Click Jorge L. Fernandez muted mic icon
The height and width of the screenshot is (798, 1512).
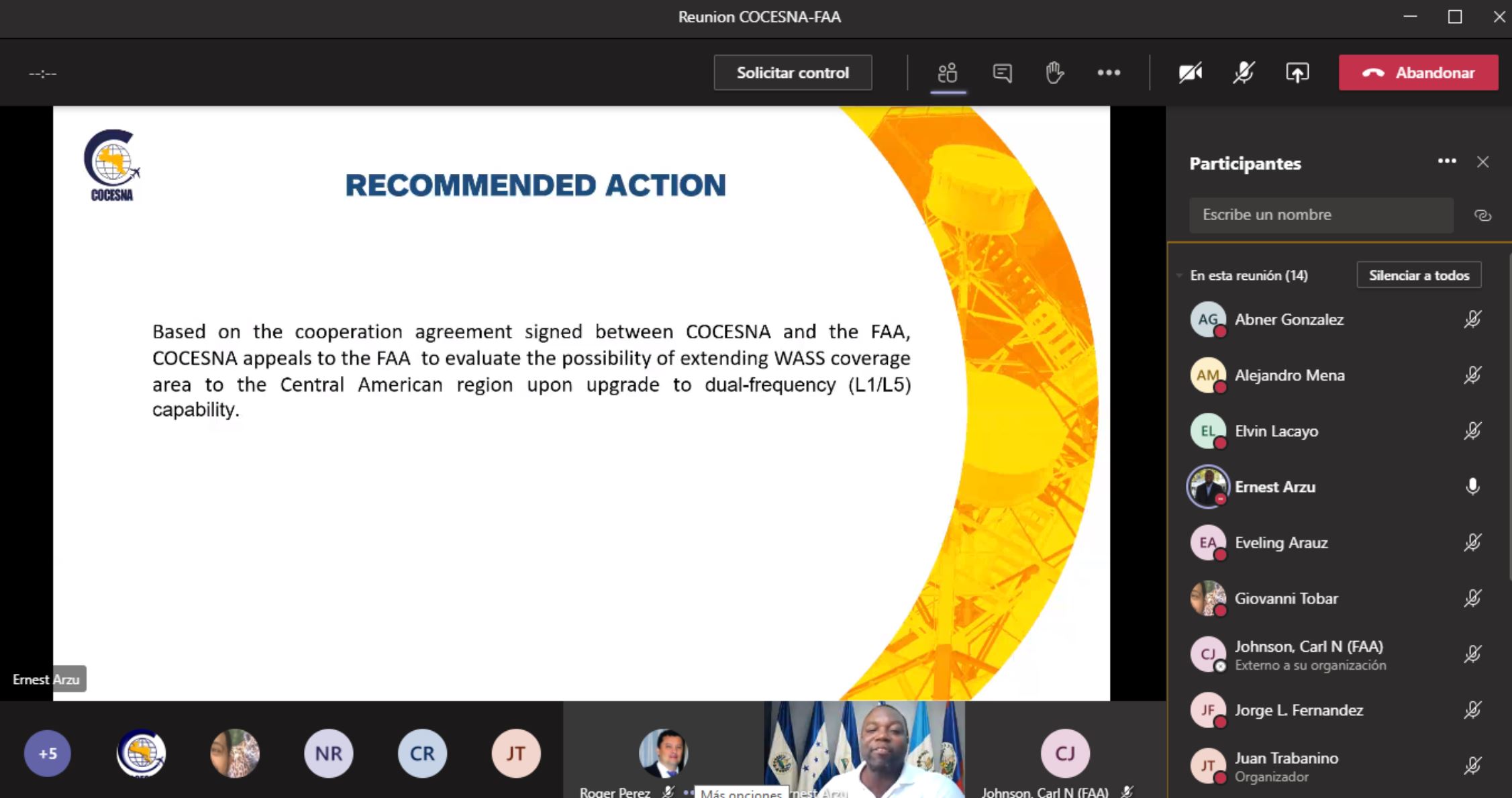(x=1472, y=710)
